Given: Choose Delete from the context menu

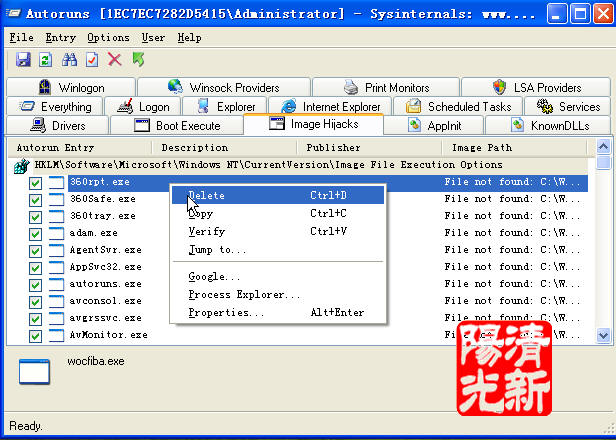Looking at the screenshot, I should point(278,195).
